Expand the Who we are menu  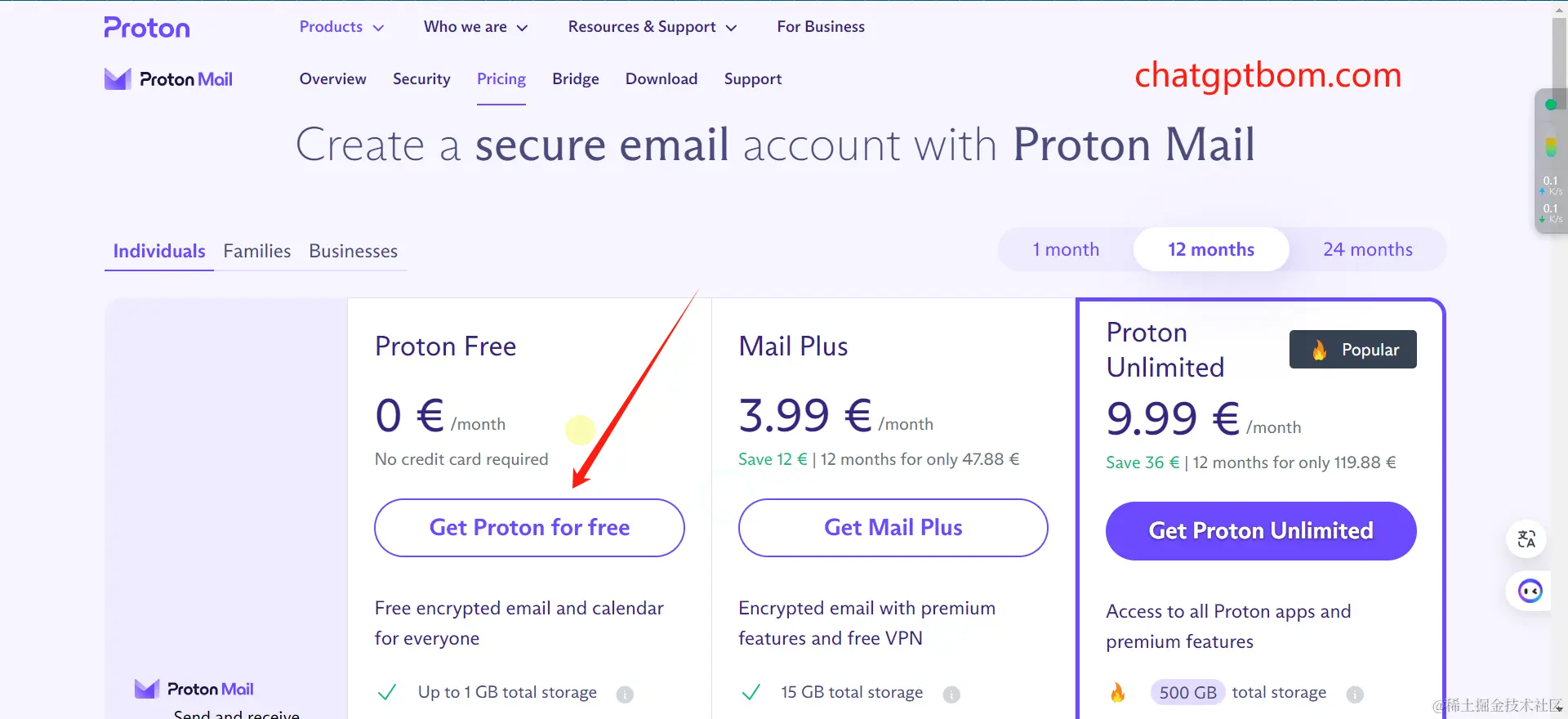[476, 27]
